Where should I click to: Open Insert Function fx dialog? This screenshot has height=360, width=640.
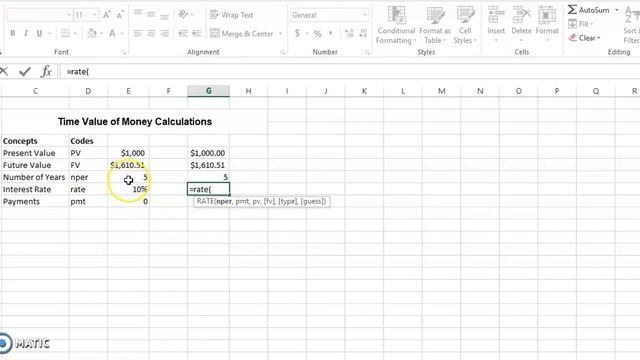[46, 71]
